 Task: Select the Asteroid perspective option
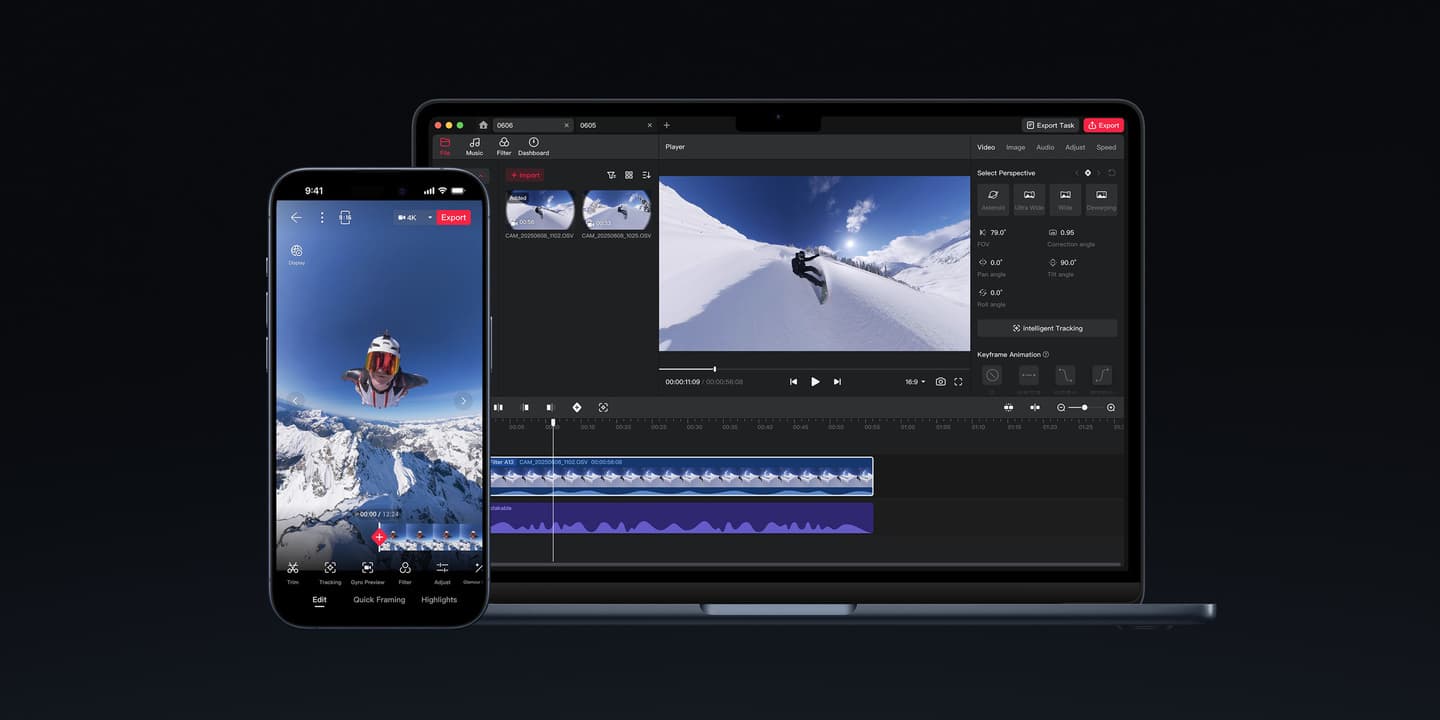click(x=993, y=198)
